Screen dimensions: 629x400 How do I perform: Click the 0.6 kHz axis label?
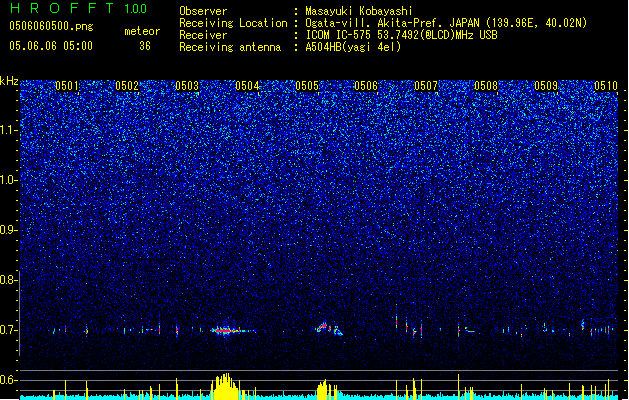9,380
